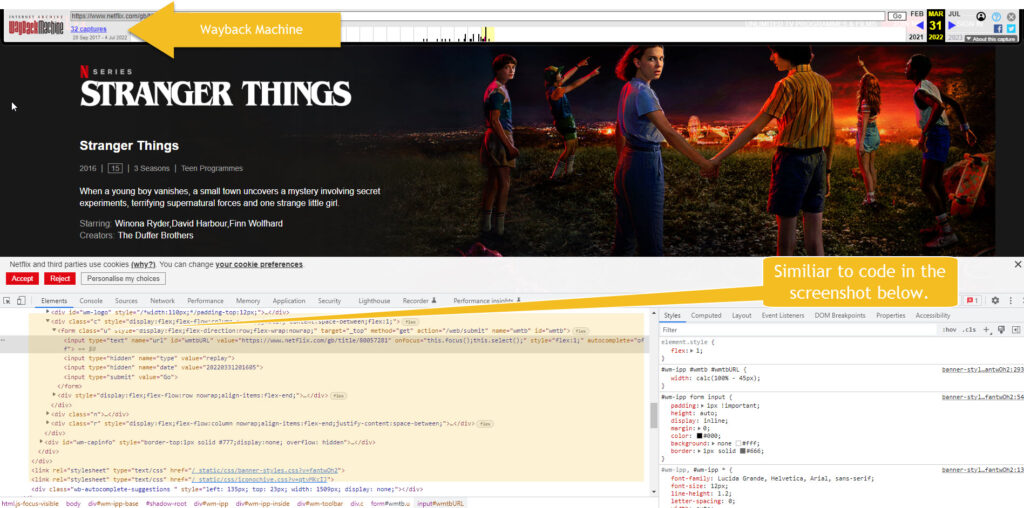
Task: Select the Computed pane tab
Action: coord(706,315)
